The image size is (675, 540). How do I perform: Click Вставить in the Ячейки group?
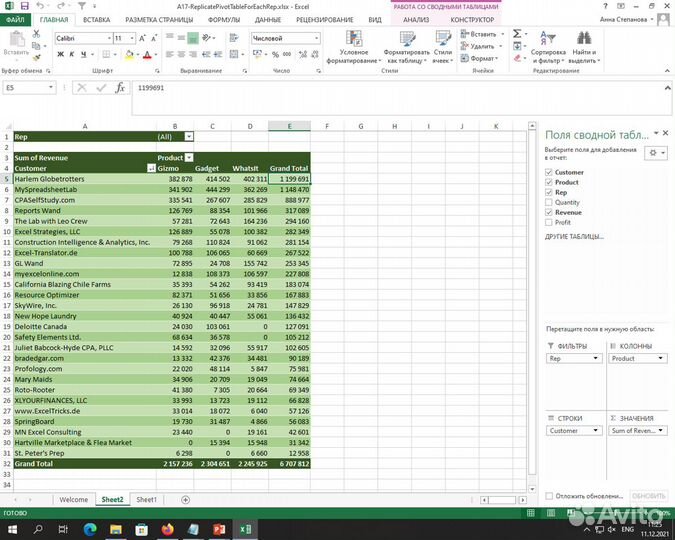coord(481,34)
